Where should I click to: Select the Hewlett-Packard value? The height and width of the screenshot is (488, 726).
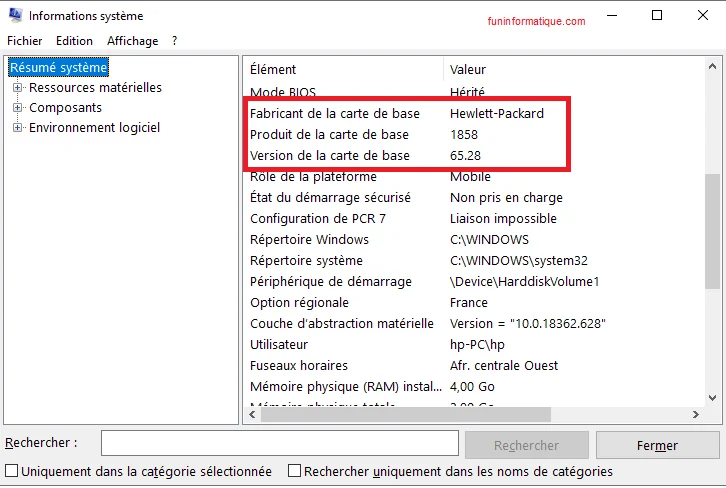[497, 113]
